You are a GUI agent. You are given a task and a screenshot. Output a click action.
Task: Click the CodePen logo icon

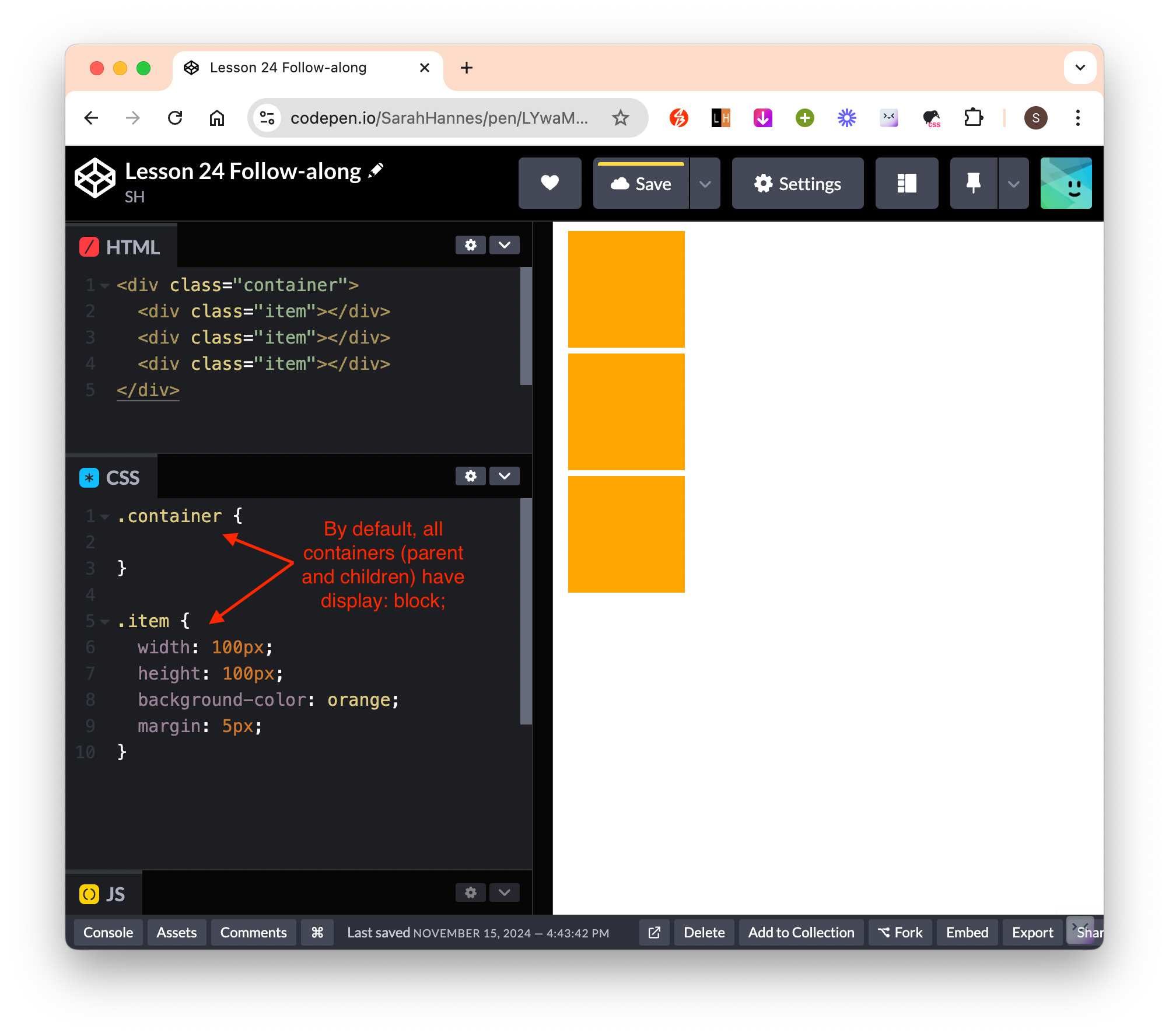pyautogui.click(x=95, y=179)
